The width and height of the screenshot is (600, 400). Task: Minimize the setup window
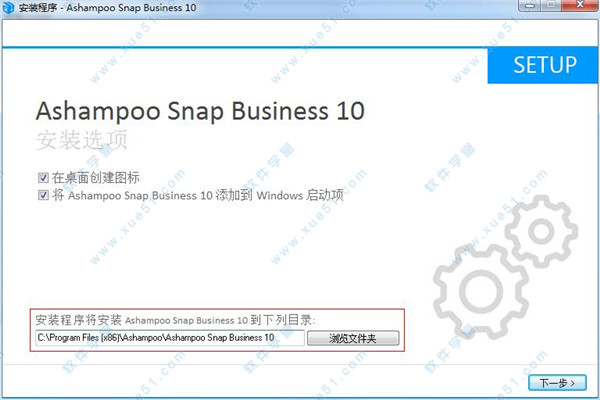pos(530,5)
